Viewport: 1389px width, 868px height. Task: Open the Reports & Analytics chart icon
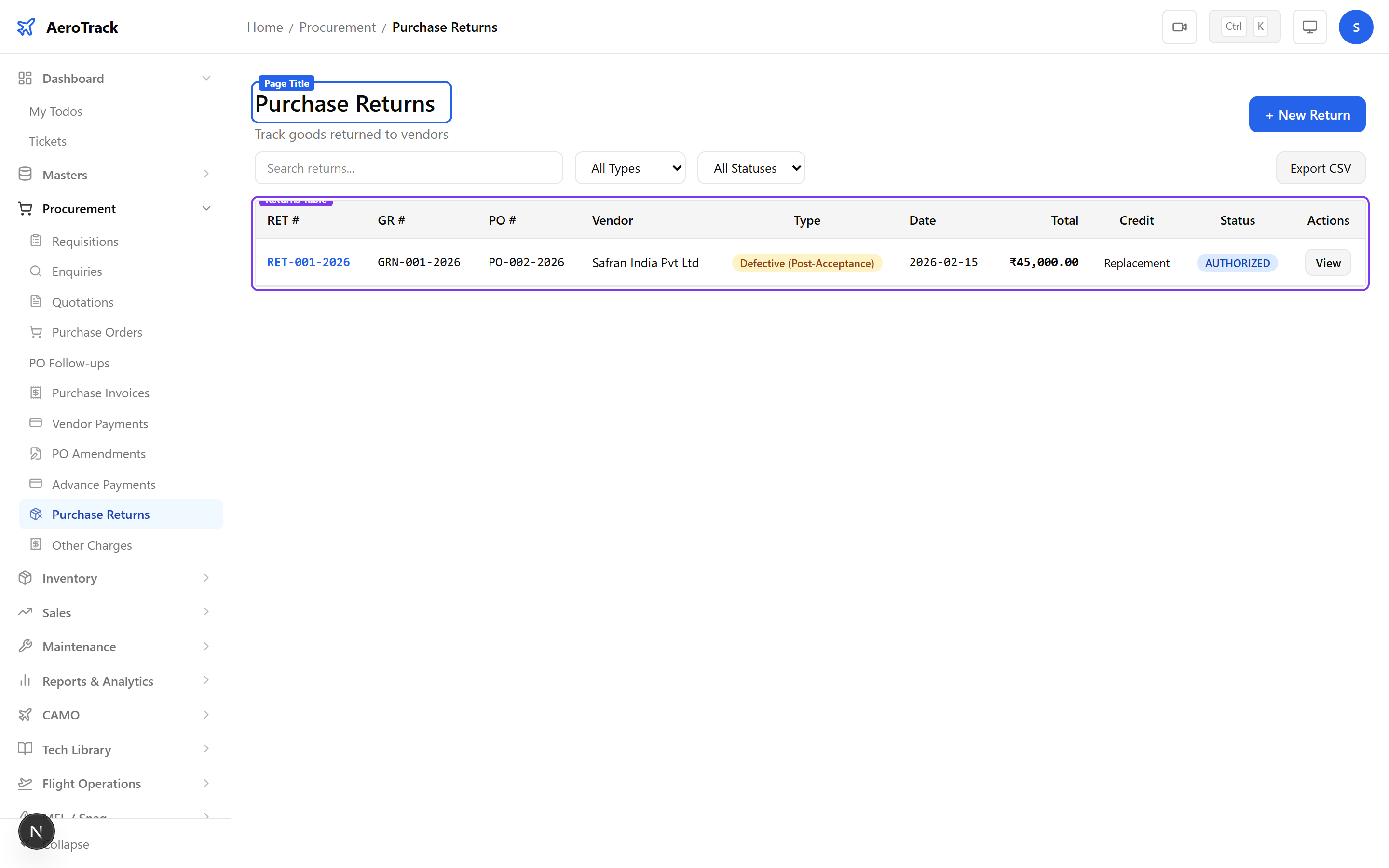tap(25, 681)
